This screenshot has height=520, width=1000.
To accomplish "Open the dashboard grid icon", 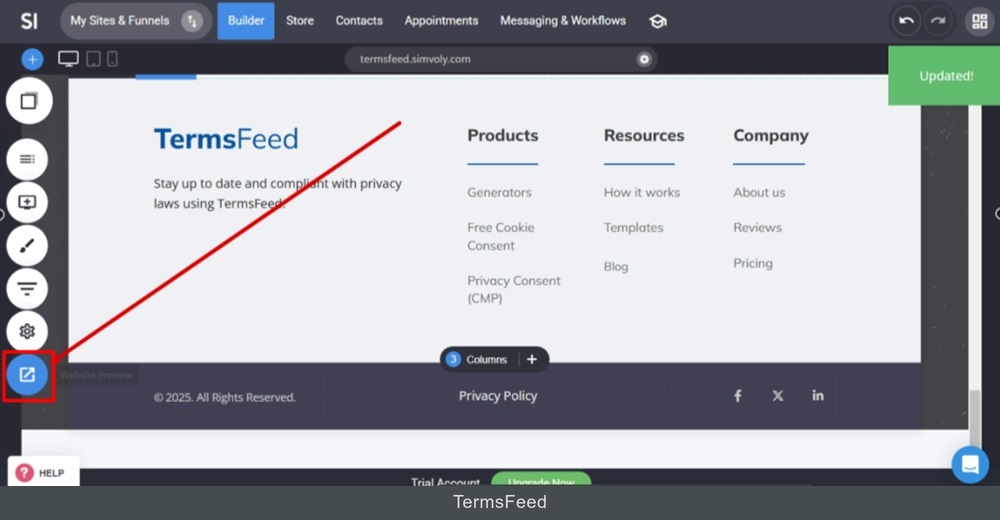I will [980, 21].
